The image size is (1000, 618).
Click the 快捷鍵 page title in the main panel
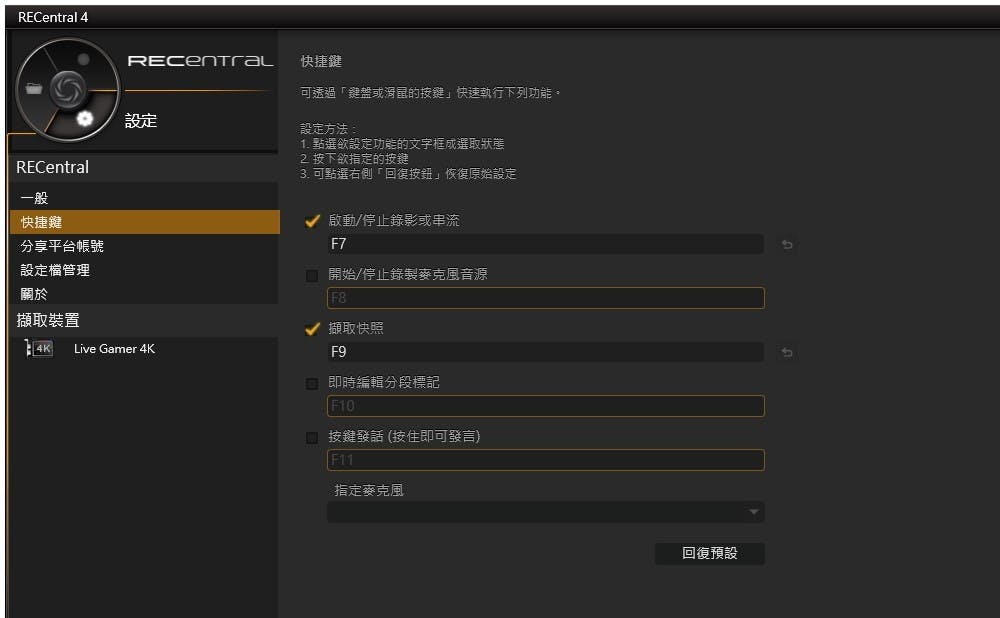(x=321, y=61)
